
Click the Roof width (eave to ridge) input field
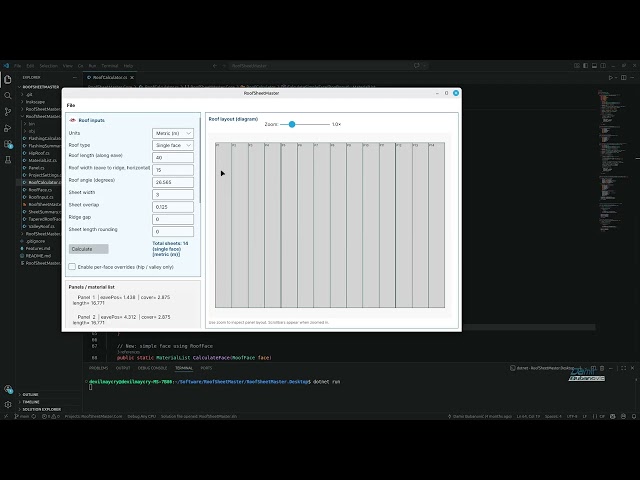(173, 170)
